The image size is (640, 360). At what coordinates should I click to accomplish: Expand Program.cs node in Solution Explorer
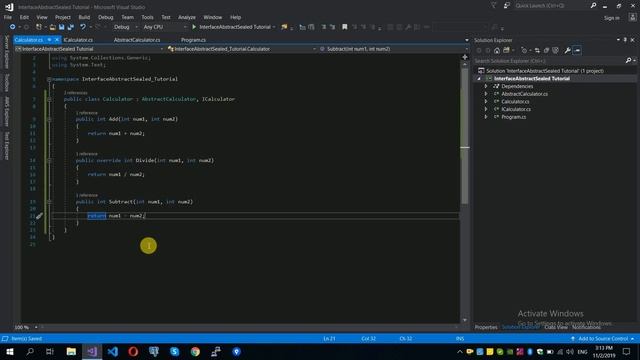pyautogui.click(x=486, y=117)
